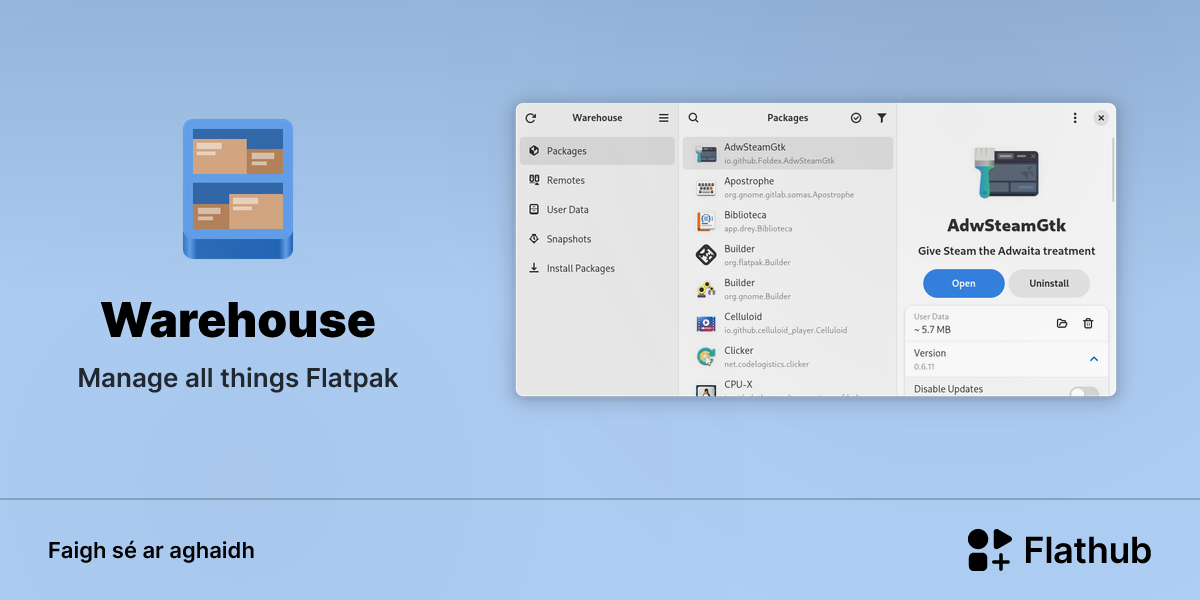The image size is (1200, 600).
Task: Click the refresh icon in Warehouse header
Action: pos(531,118)
